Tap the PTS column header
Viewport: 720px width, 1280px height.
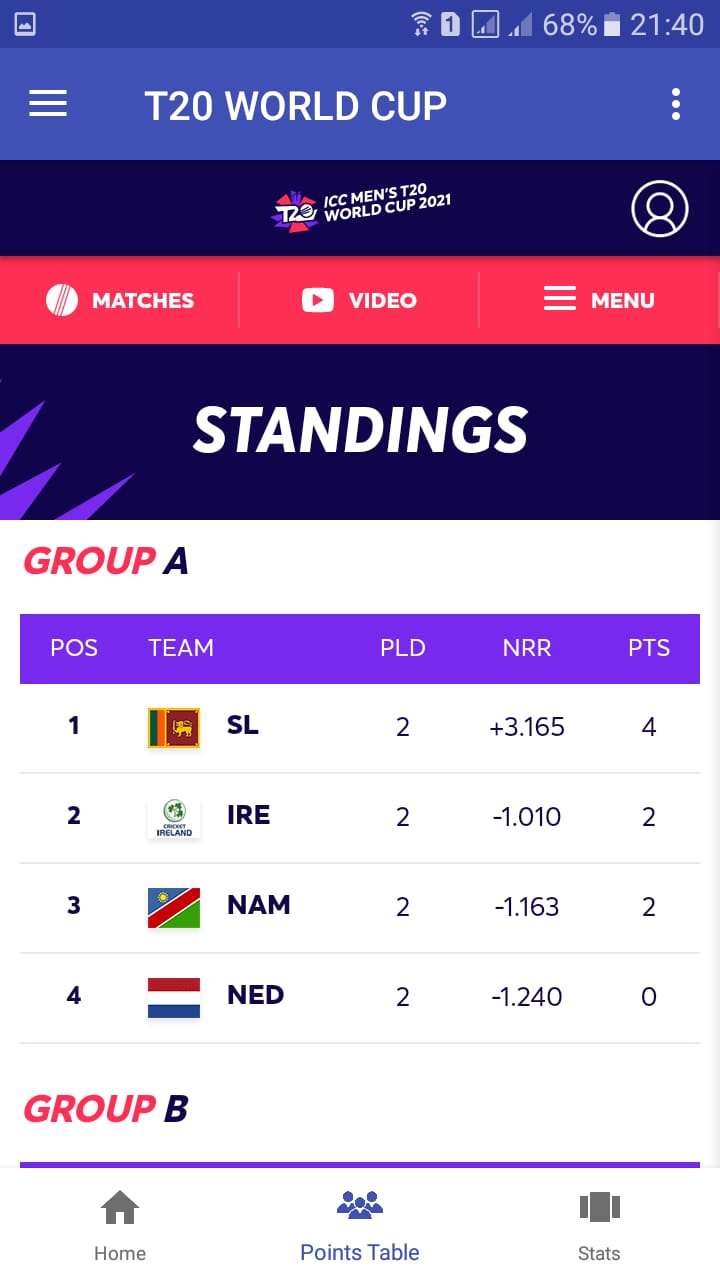(649, 648)
